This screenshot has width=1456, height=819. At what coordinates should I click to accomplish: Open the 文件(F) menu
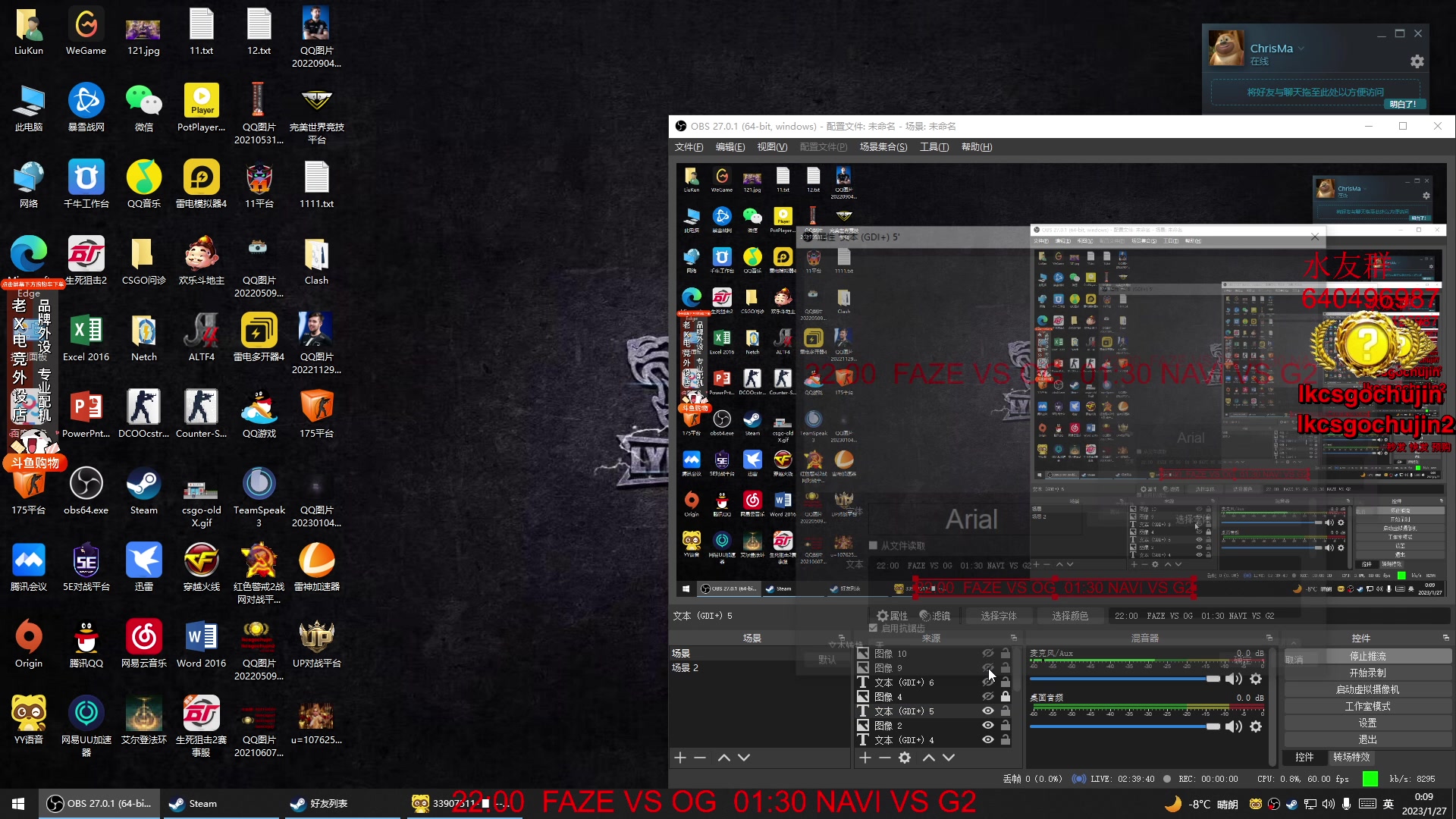tap(689, 147)
